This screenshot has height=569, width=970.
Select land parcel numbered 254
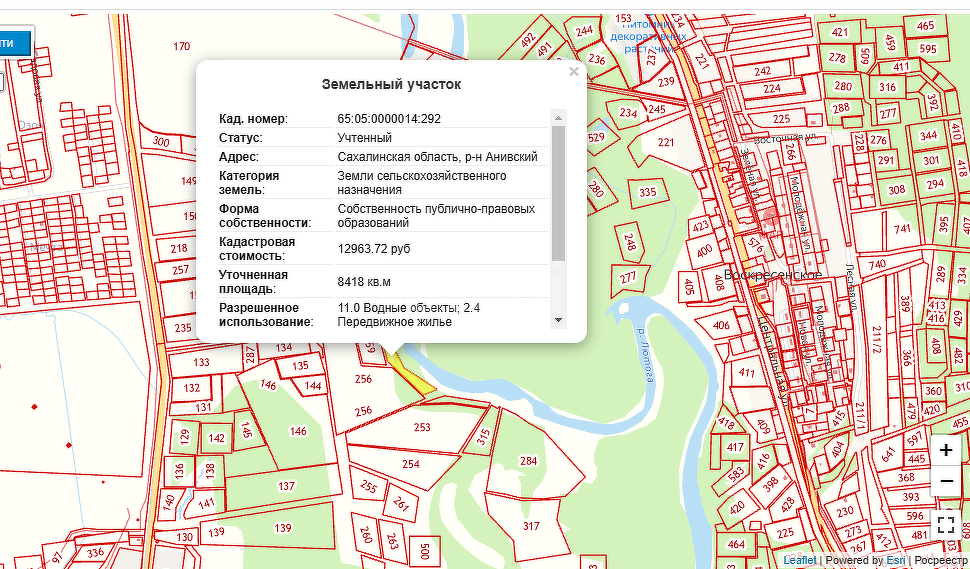411,464
